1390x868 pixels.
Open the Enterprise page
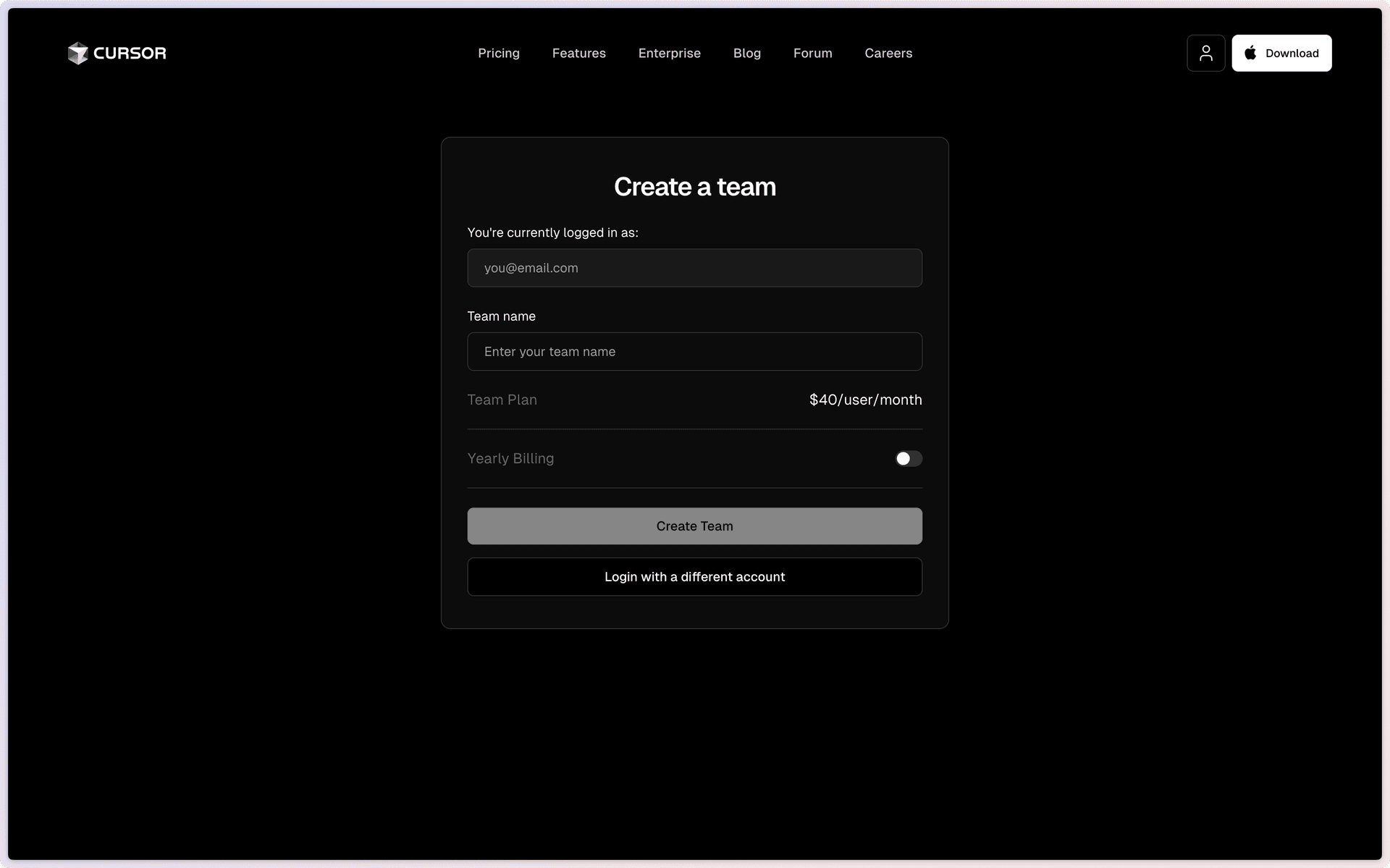(x=669, y=53)
